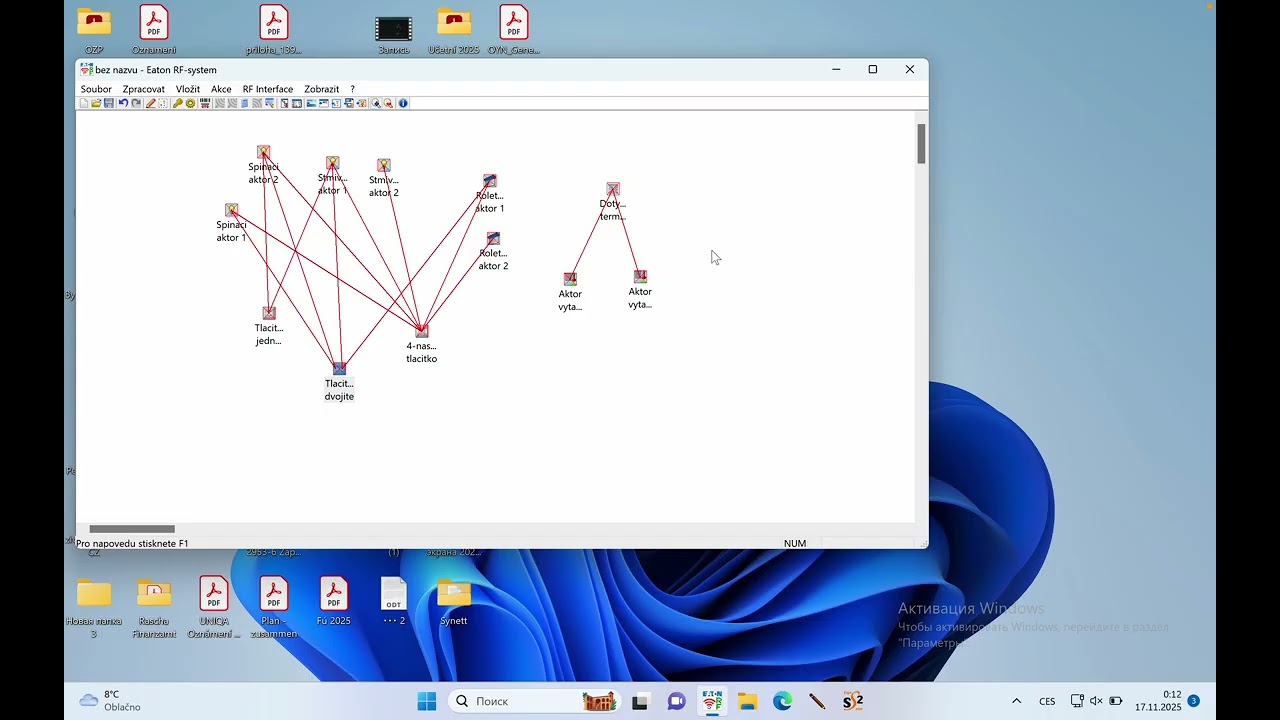Screen dimensions: 1280x720
Task: Open the Synett desktop folder
Action: click(x=453, y=603)
